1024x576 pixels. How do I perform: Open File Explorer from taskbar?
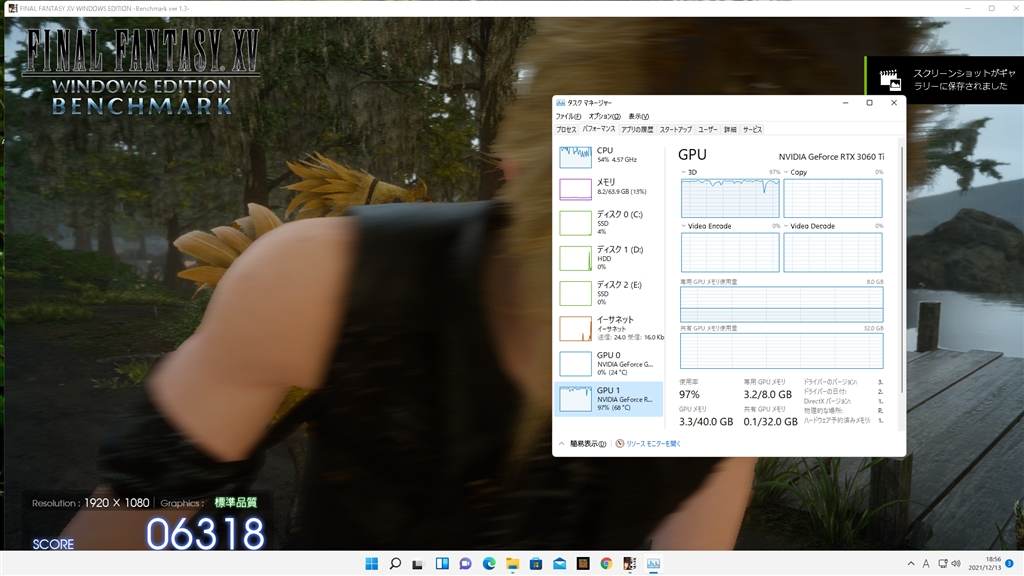513,563
